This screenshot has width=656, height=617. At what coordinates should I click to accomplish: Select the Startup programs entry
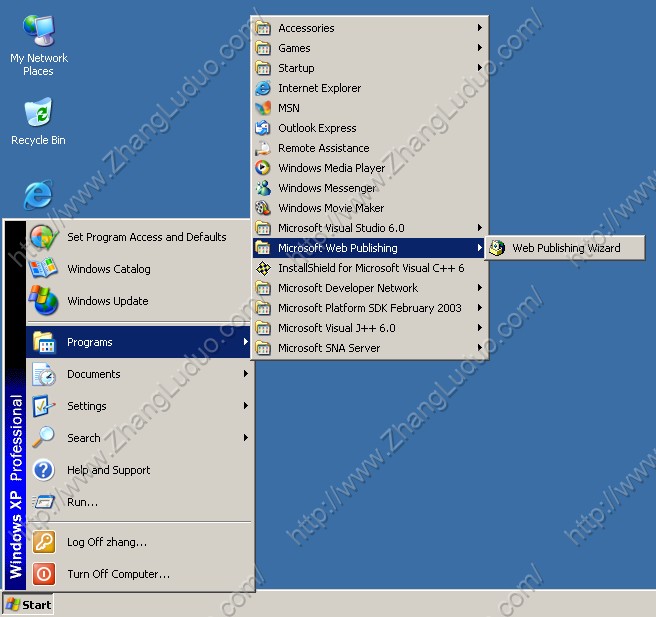click(x=369, y=68)
